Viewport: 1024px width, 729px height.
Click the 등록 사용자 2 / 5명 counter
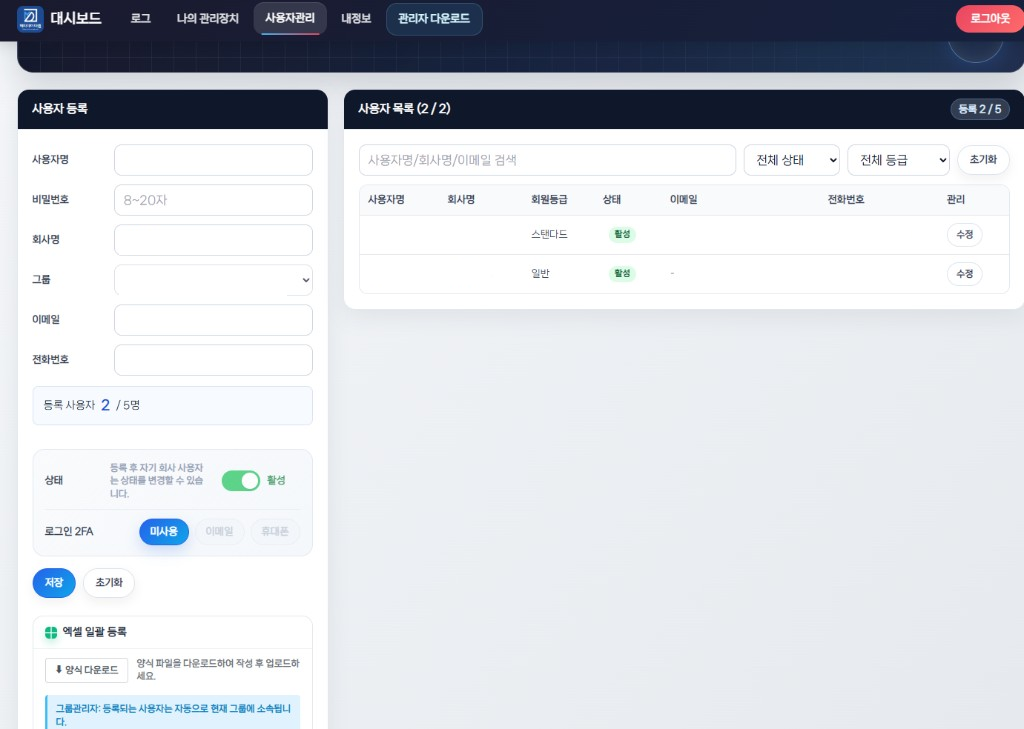[172, 406]
